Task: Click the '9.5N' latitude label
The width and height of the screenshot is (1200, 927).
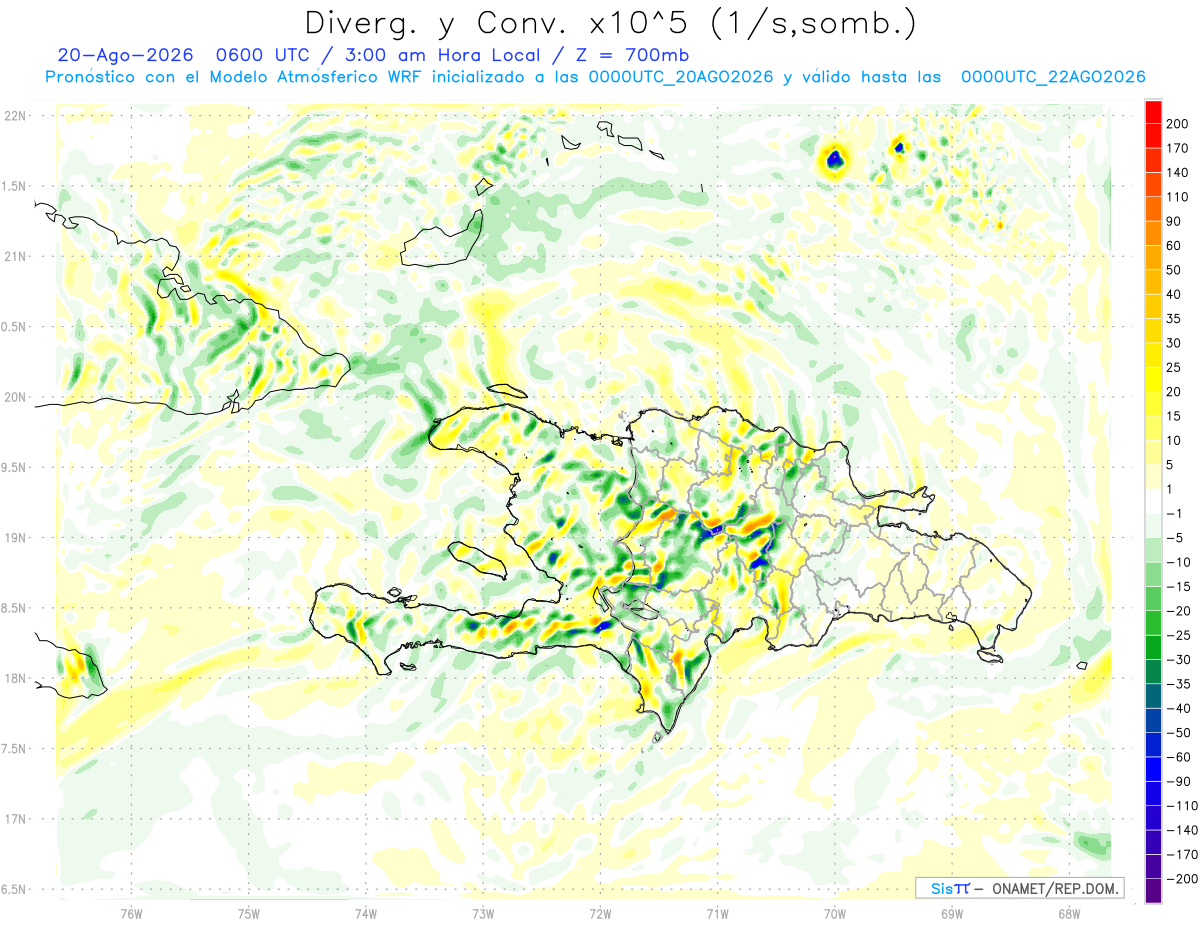Action: (13, 467)
